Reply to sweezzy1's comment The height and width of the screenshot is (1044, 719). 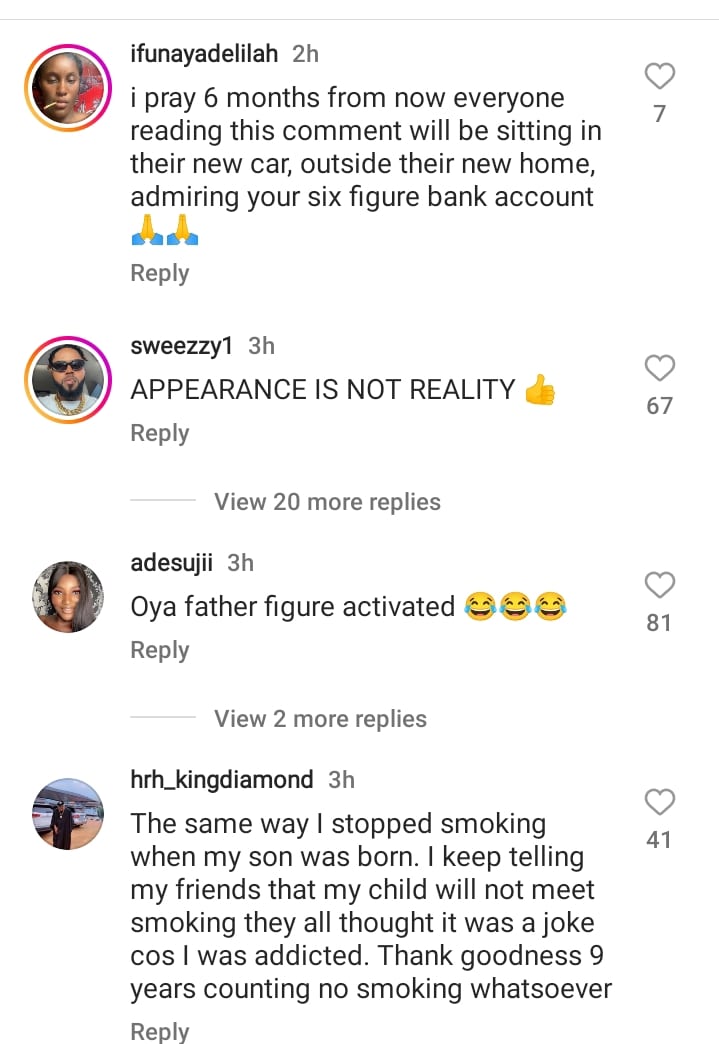(x=160, y=433)
